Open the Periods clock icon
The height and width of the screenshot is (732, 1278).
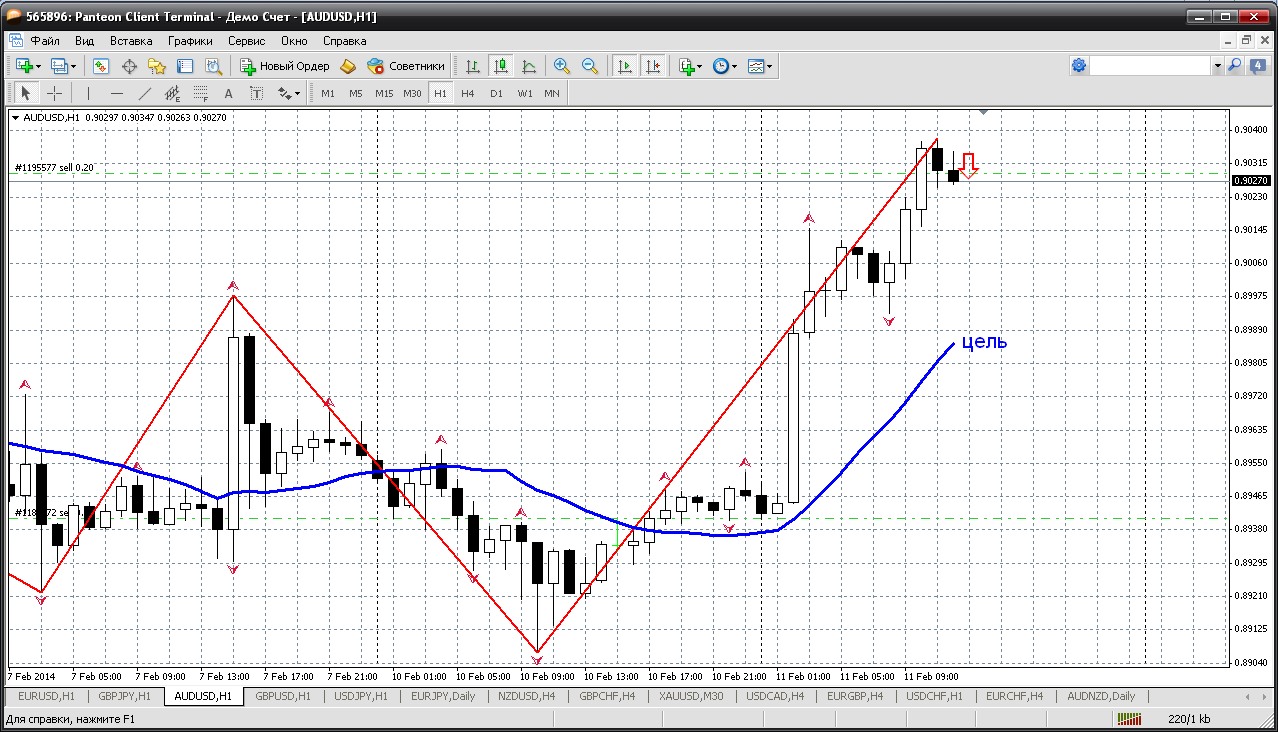[720, 66]
